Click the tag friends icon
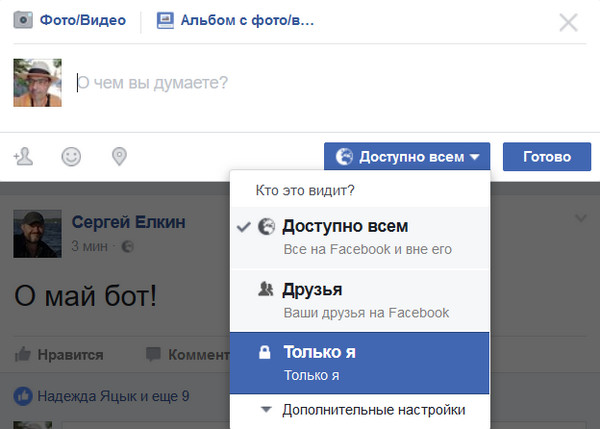 click(x=24, y=156)
